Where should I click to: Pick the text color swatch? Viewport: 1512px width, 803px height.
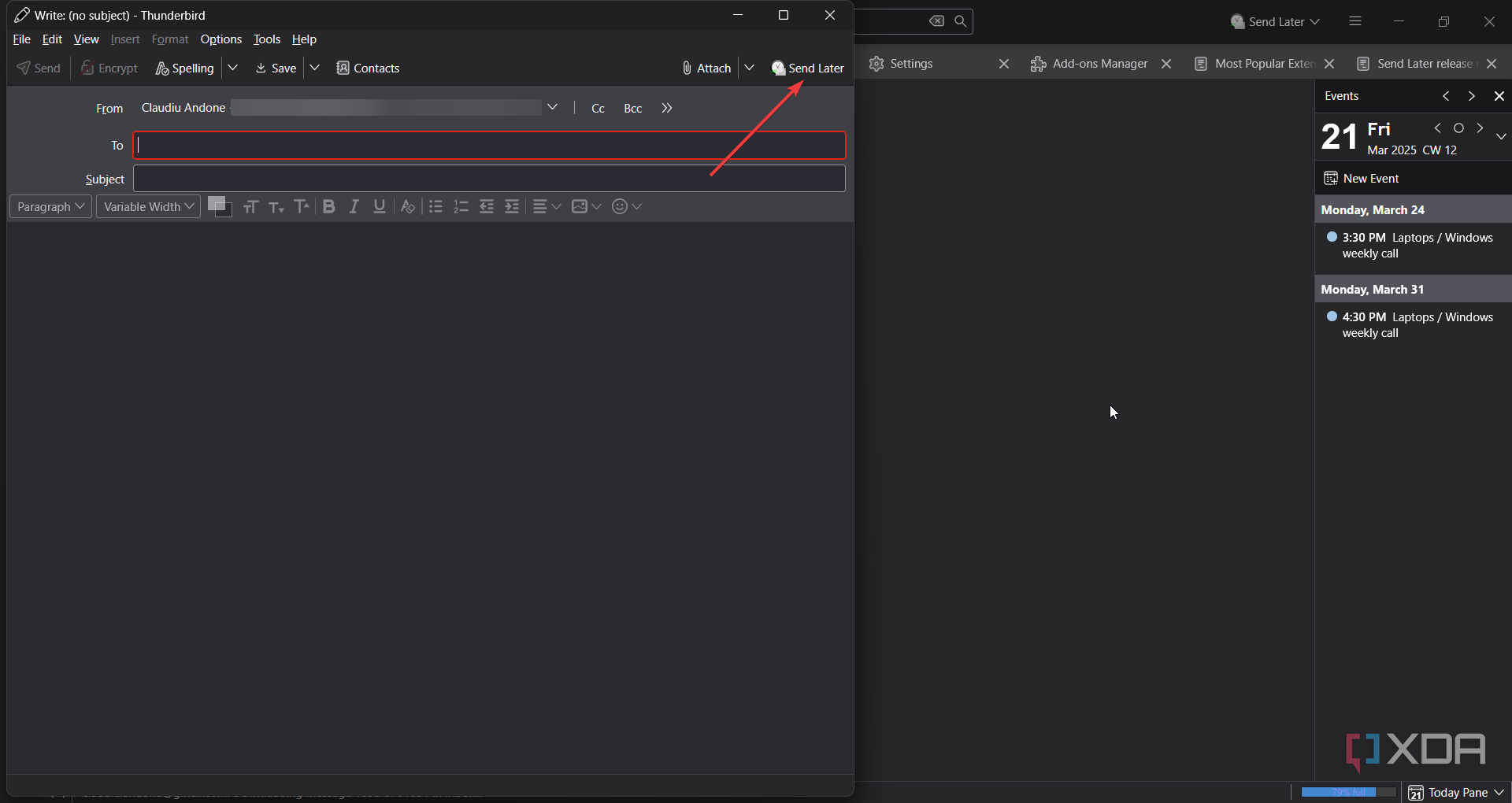tap(215, 202)
